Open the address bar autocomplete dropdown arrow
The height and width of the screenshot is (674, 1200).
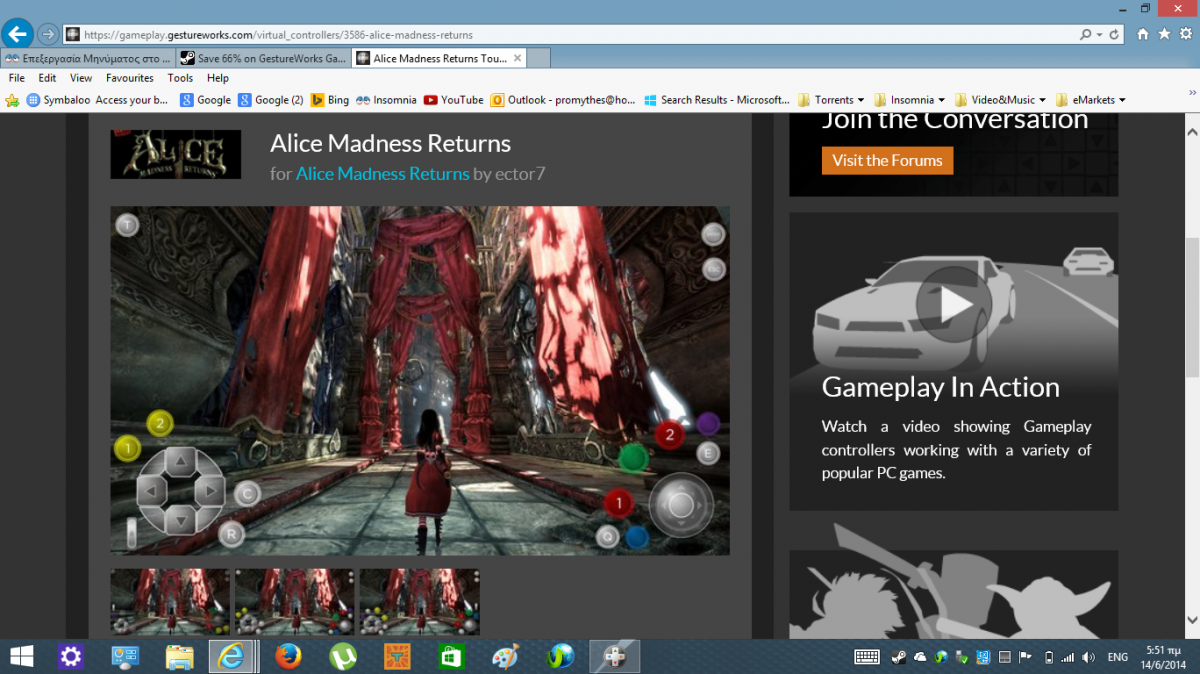pos(1100,34)
